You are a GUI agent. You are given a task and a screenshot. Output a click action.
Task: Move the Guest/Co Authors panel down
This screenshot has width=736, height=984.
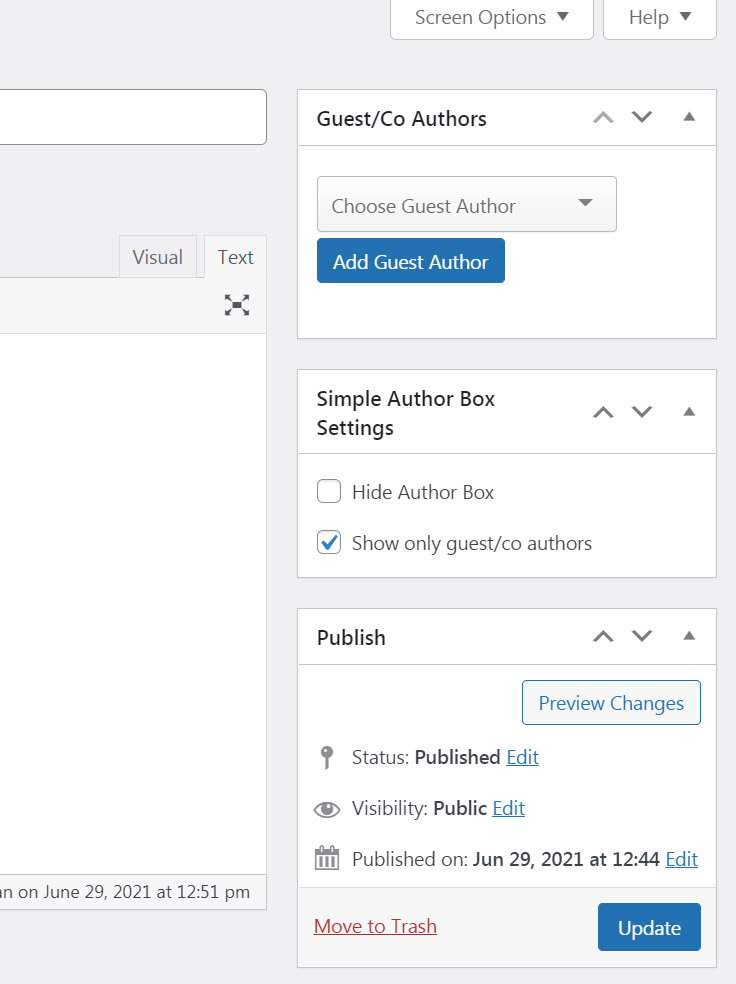click(x=641, y=117)
